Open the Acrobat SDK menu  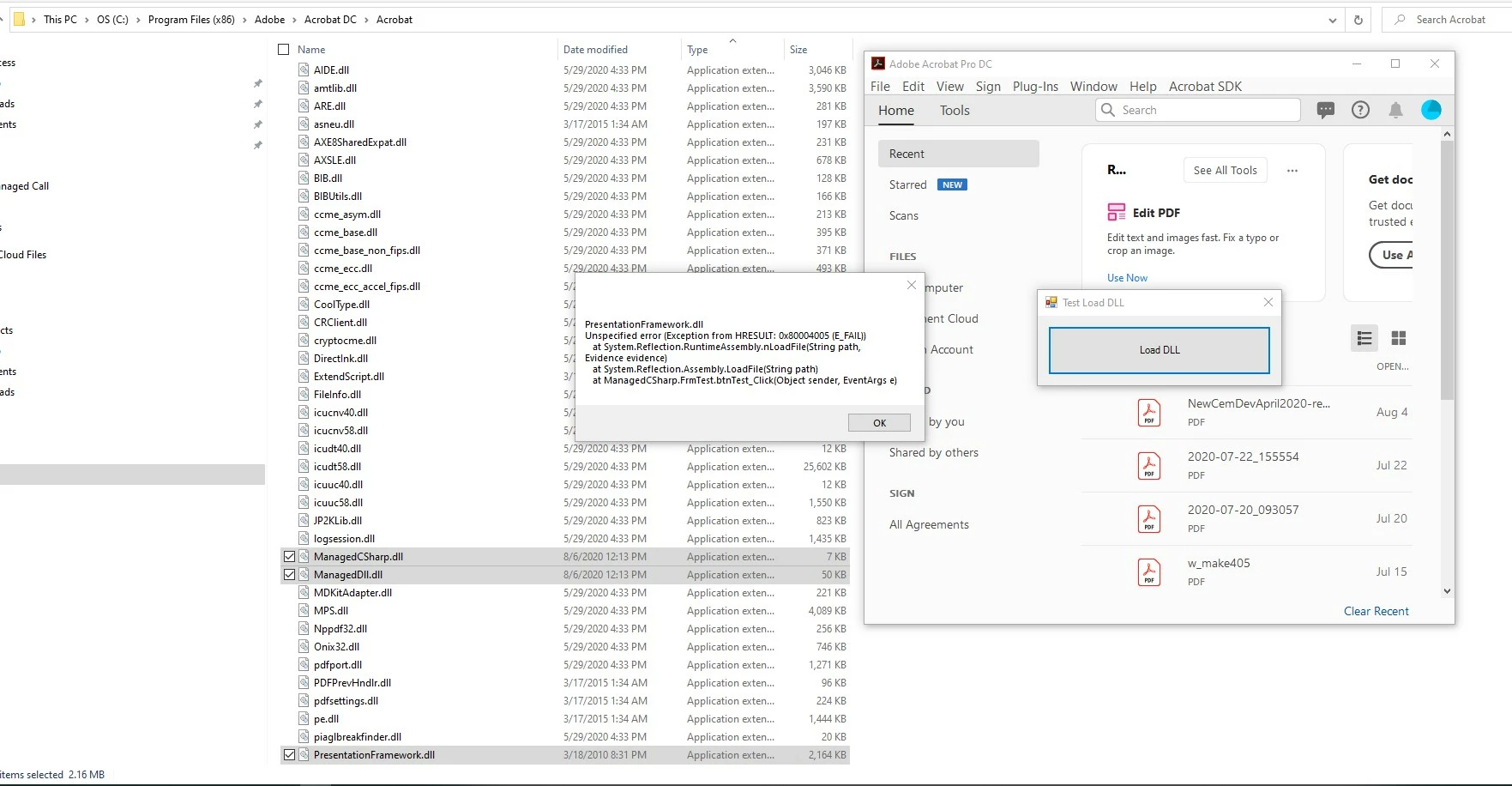click(x=1205, y=86)
